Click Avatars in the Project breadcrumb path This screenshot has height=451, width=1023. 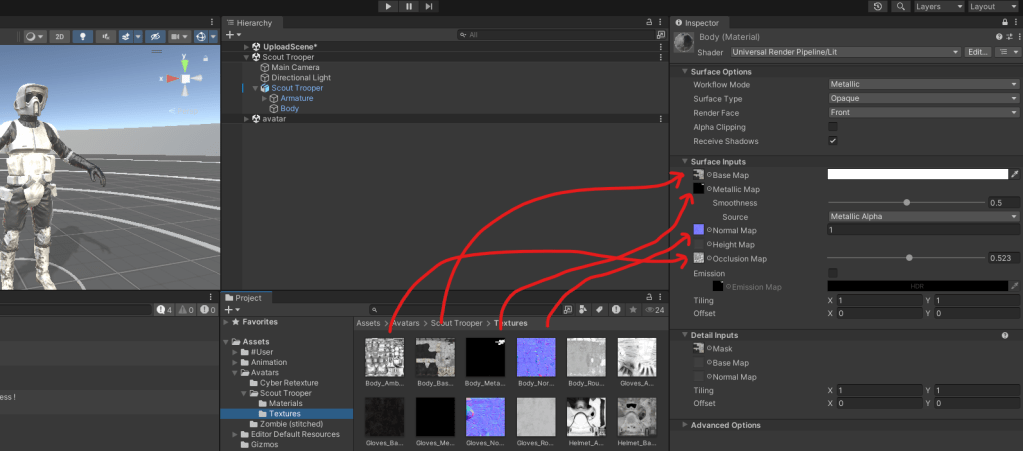point(404,323)
